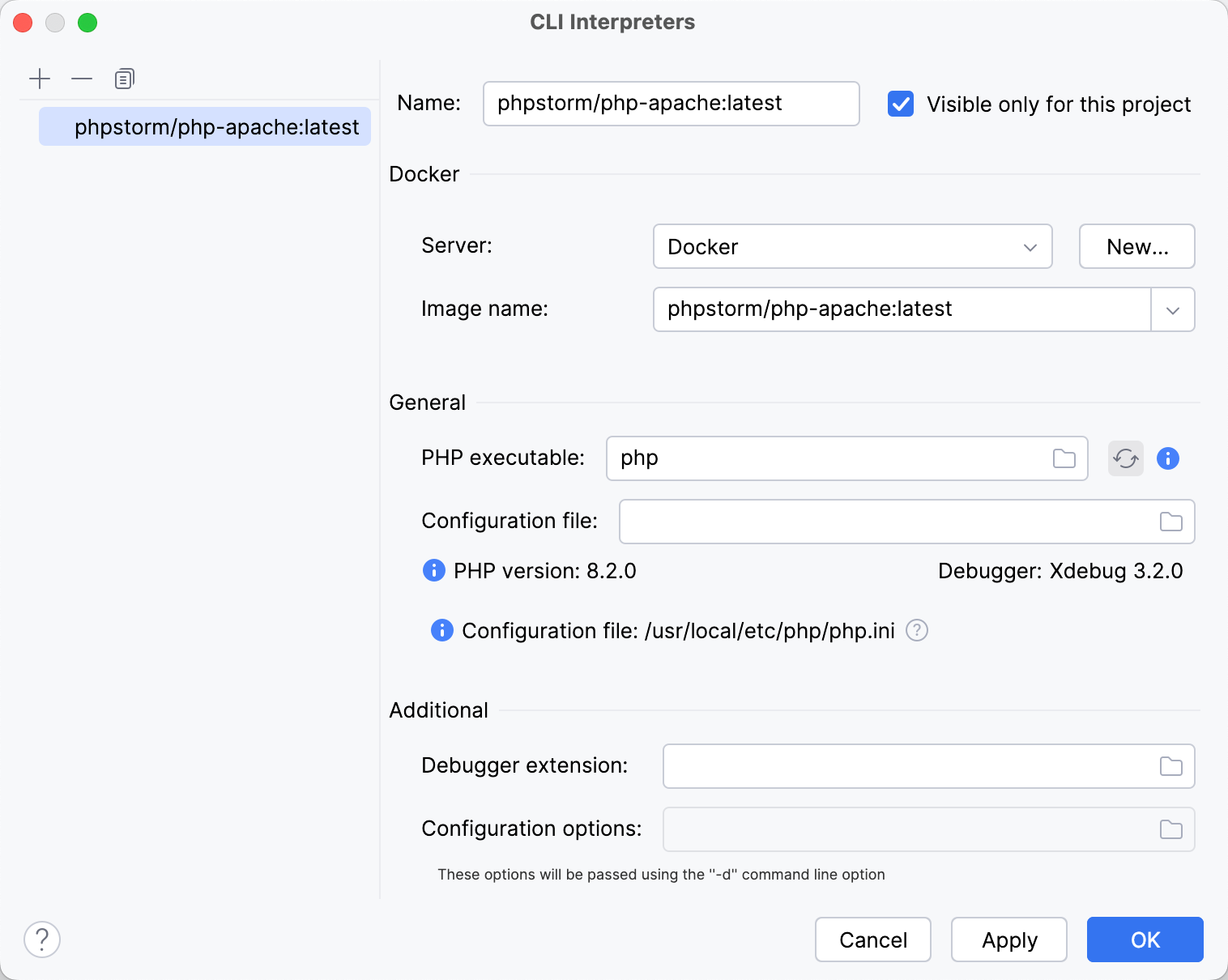Click Cancel to dismiss dialog

(872, 940)
